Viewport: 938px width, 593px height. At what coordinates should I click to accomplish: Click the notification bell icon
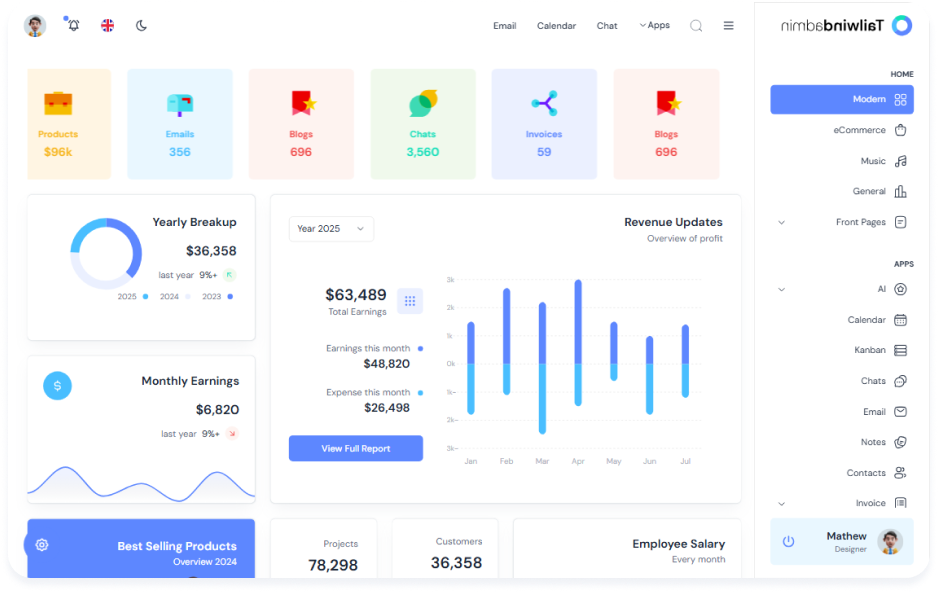[x=73, y=26]
